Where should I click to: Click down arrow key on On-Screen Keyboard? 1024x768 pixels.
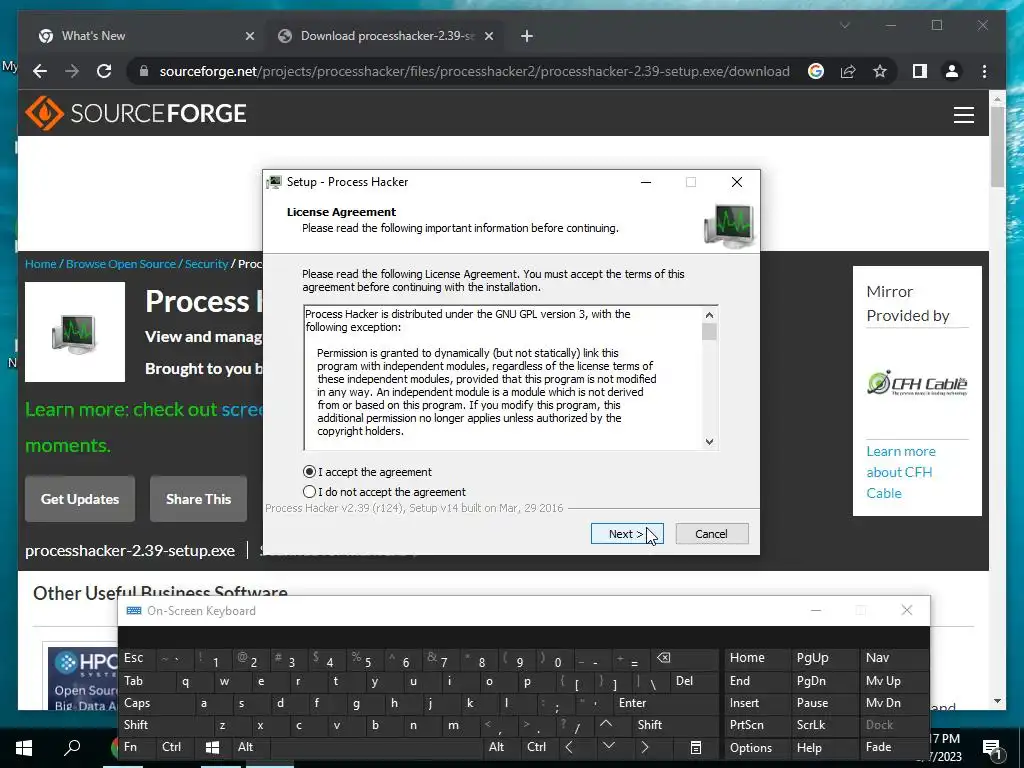tap(609, 746)
